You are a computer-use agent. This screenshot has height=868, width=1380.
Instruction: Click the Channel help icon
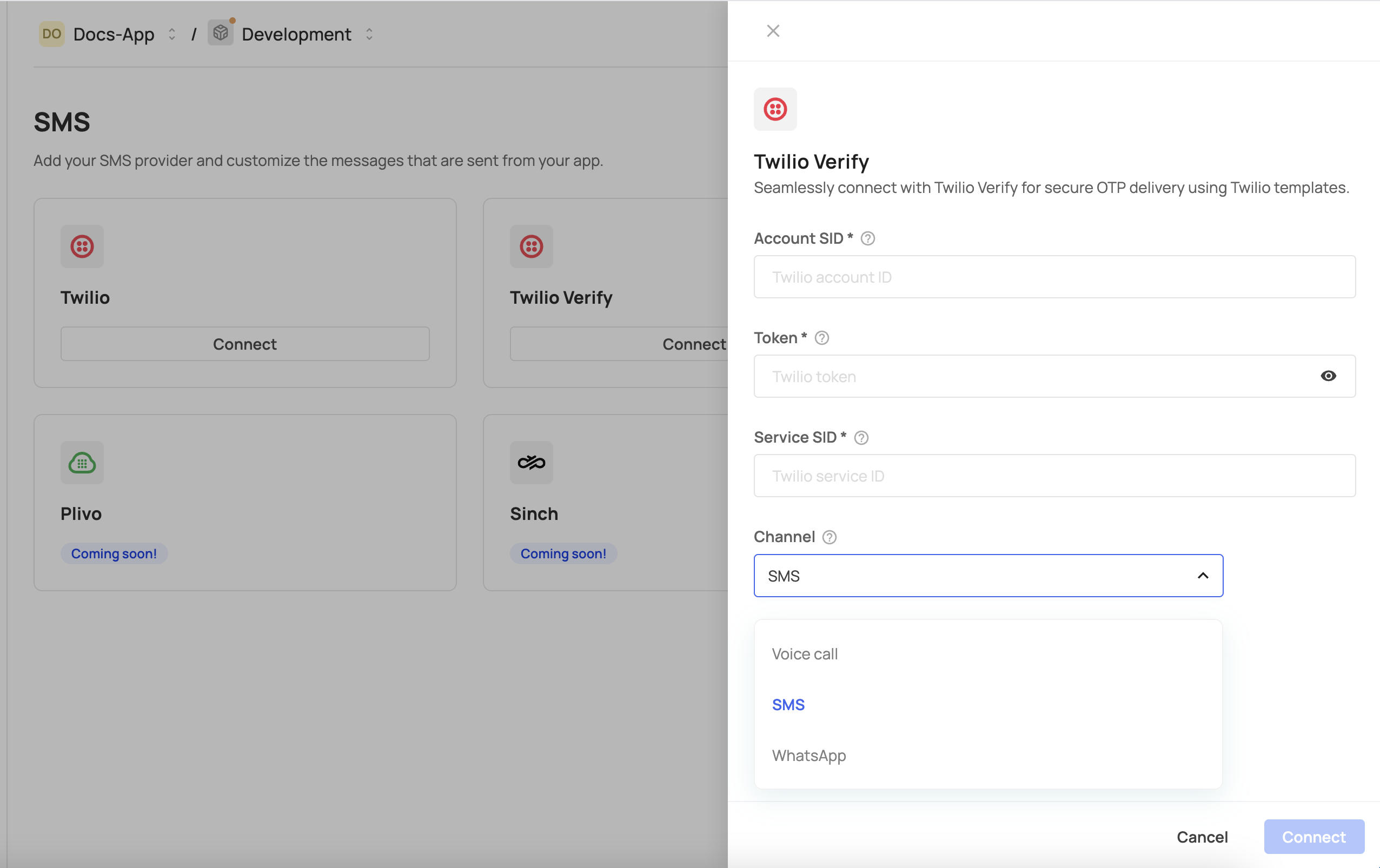point(828,537)
